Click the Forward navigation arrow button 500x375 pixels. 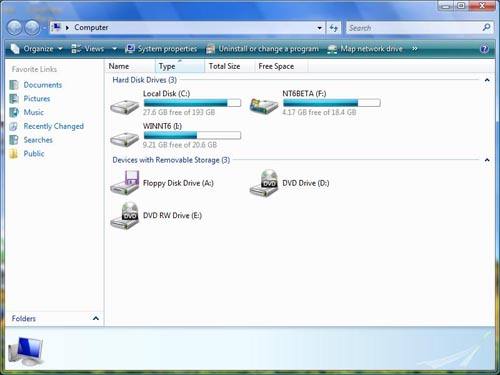point(33,28)
